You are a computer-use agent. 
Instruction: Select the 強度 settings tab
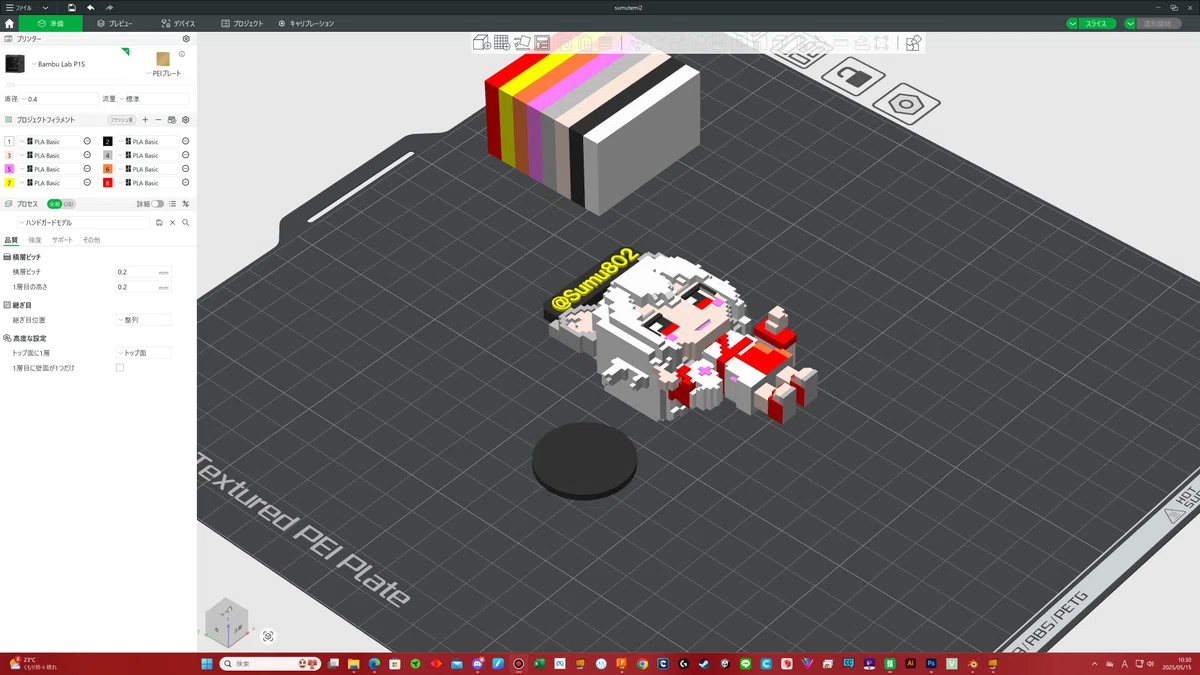[x=35, y=240]
